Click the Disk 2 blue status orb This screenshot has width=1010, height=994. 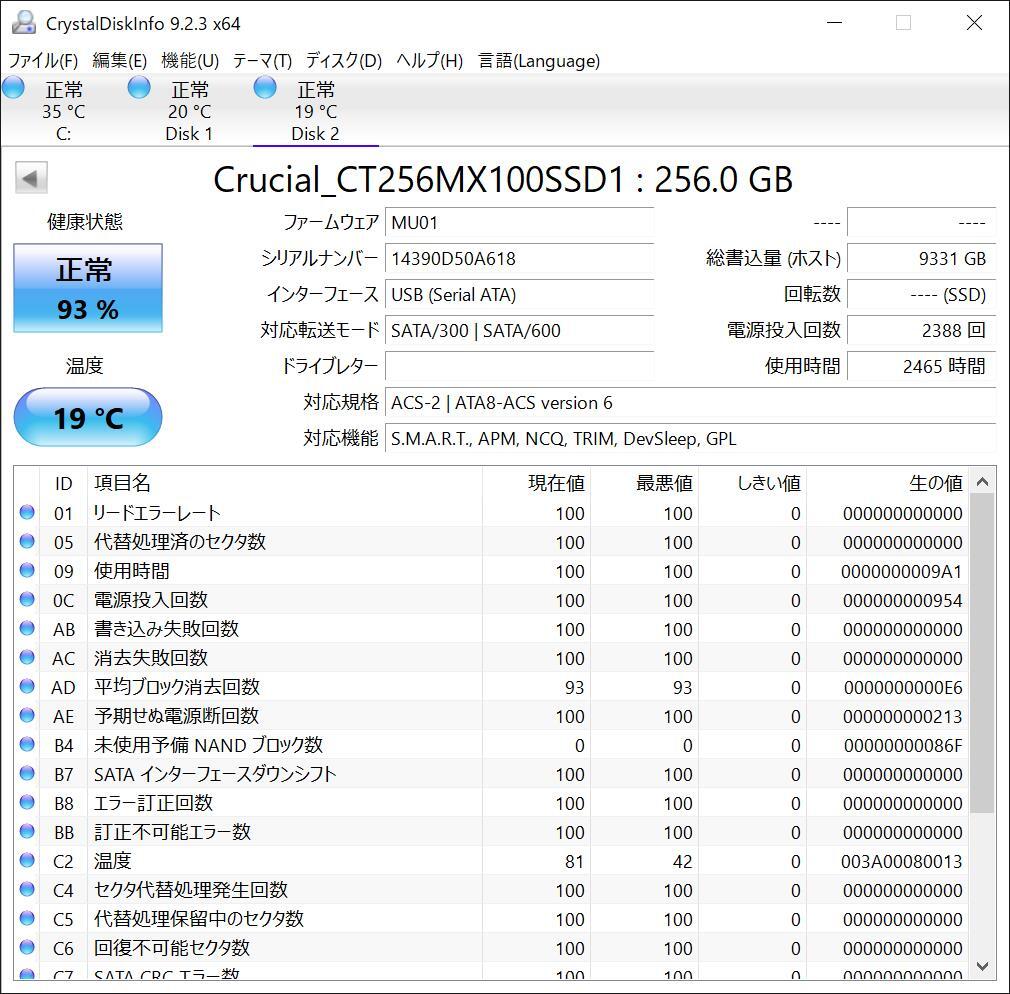(x=265, y=88)
